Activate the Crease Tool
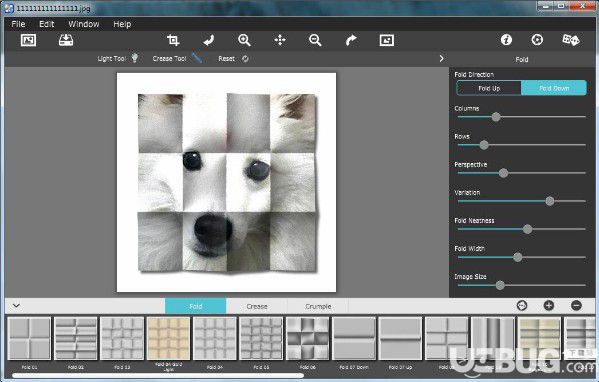599x382 pixels. (176, 58)
